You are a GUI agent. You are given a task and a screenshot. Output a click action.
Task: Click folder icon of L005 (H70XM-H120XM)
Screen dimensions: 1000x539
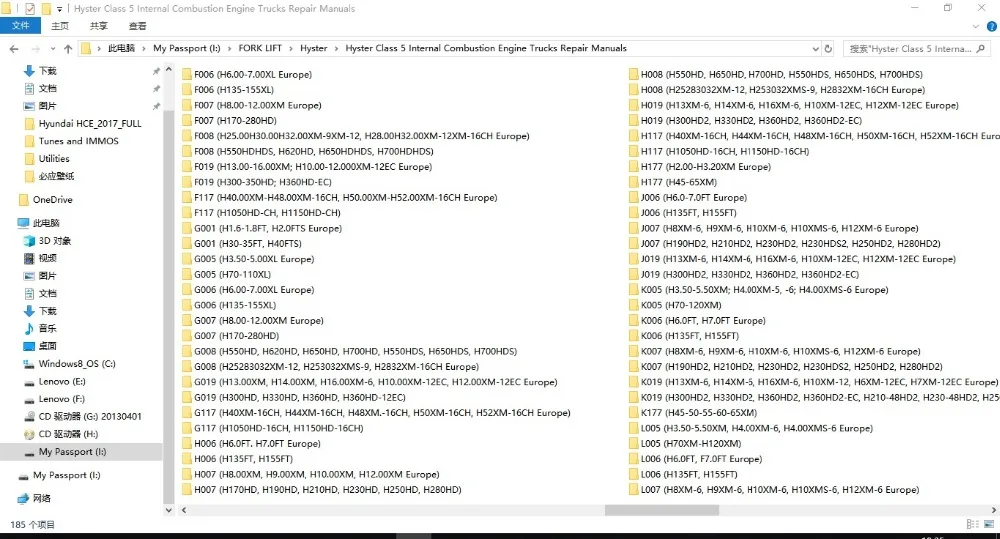click(x=633, y=443)
